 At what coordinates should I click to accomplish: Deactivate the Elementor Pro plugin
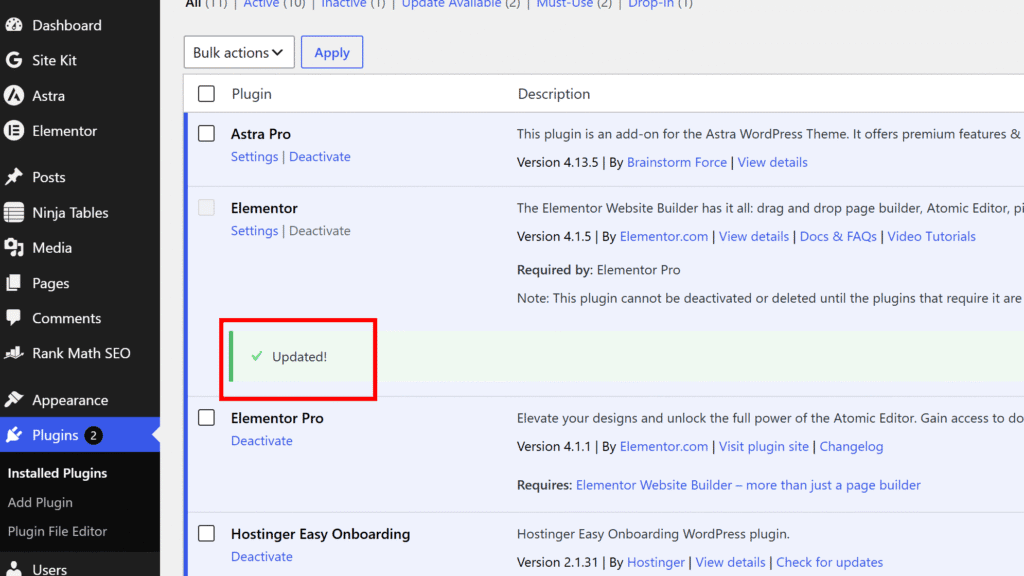point(261,441)
